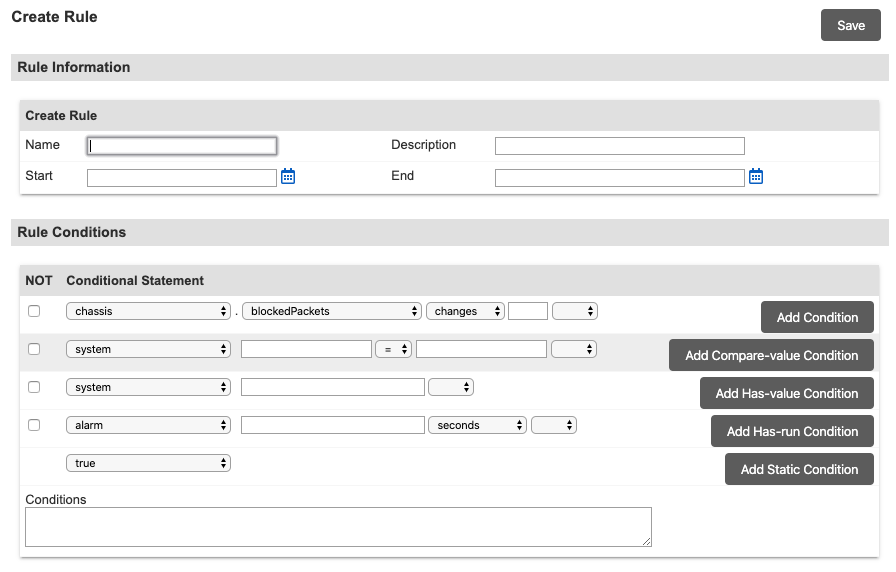The image size is (896, 572).
Task: Click text field in alarm row
Action: coord(333,425)
